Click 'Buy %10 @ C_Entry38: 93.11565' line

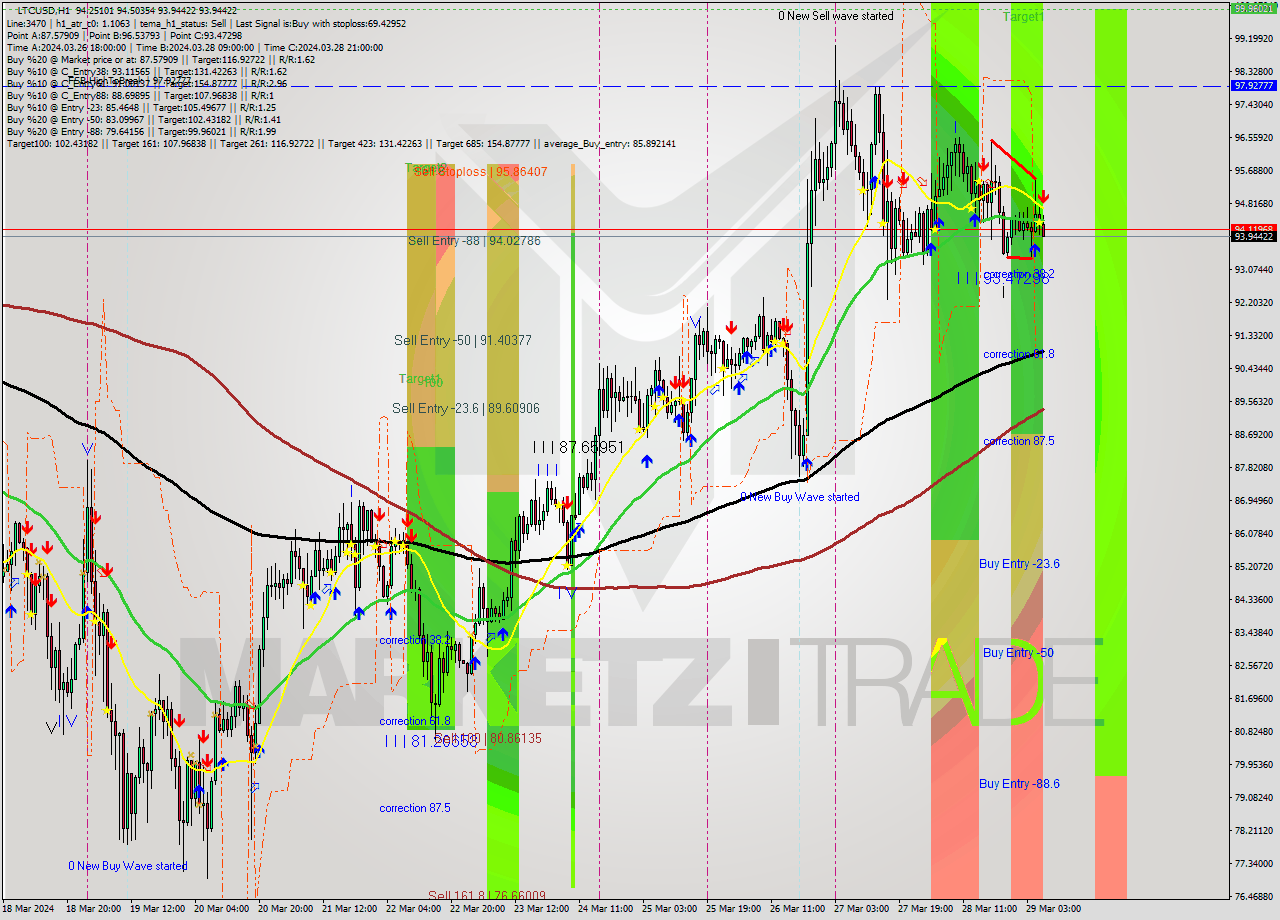[x=146, y=71]
